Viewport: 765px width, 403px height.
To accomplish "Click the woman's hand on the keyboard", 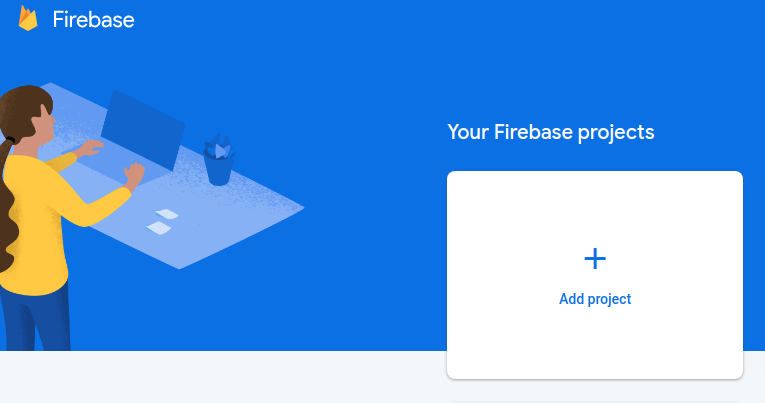I will [91, 148].
